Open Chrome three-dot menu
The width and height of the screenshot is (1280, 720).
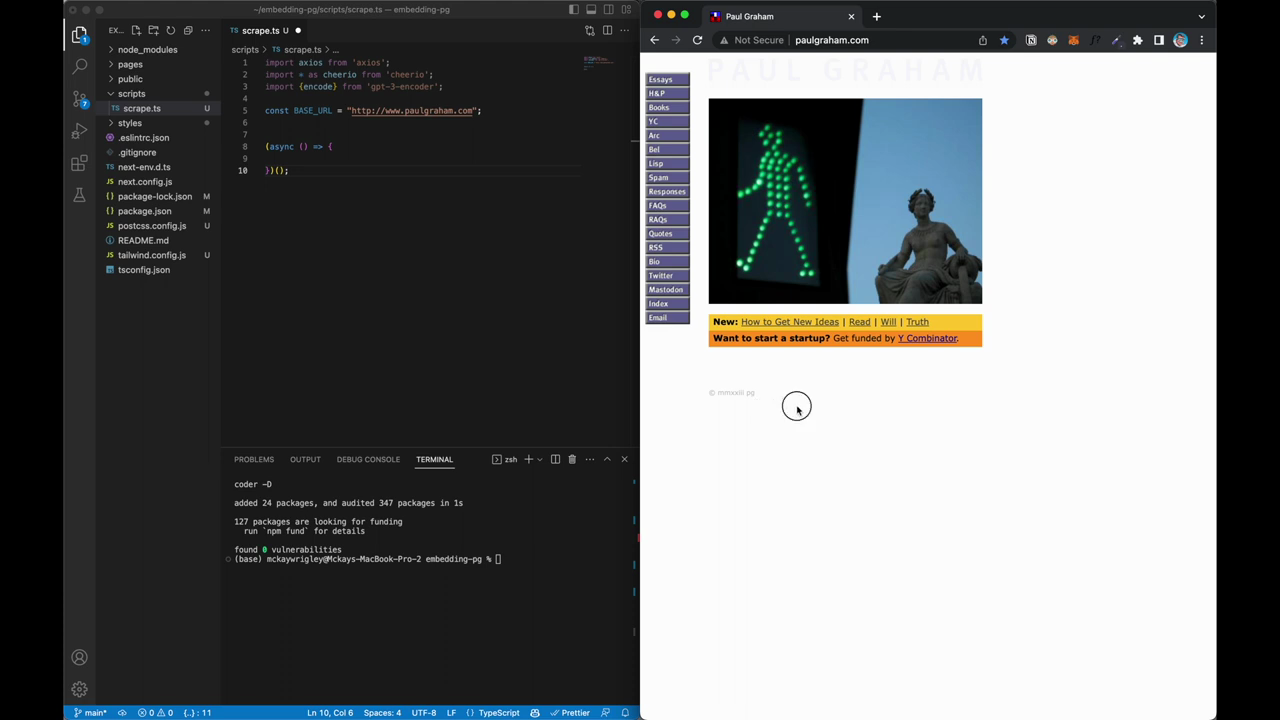click(1201, 40)
